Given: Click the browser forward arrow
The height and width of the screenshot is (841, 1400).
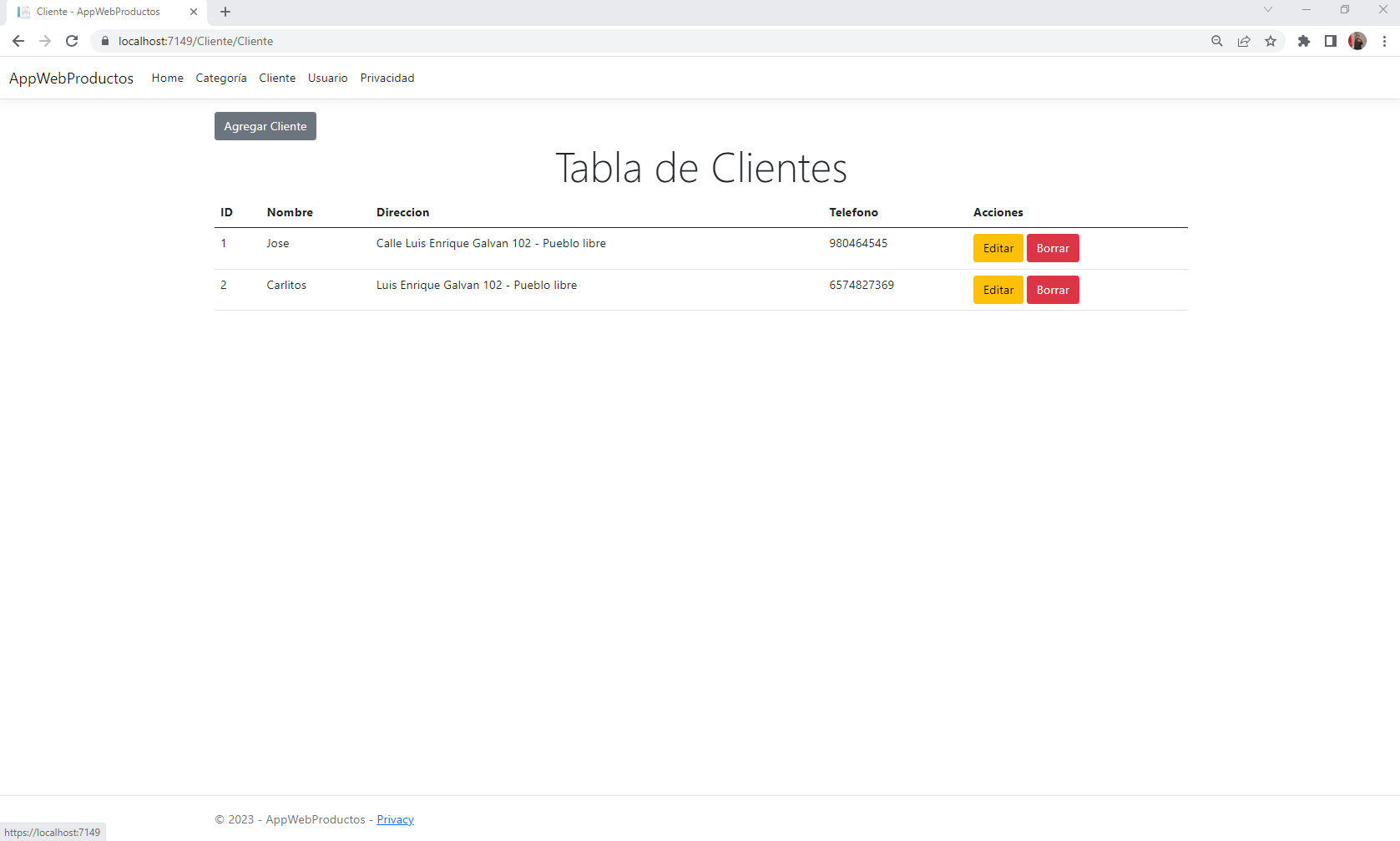Looking at the screenshot, I should click(x=45, y=41).
